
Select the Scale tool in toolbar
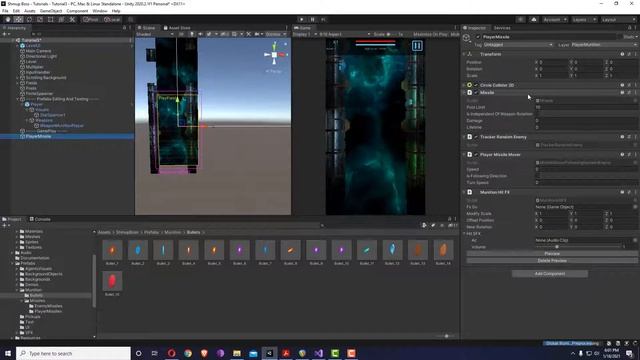click(40, 19)
